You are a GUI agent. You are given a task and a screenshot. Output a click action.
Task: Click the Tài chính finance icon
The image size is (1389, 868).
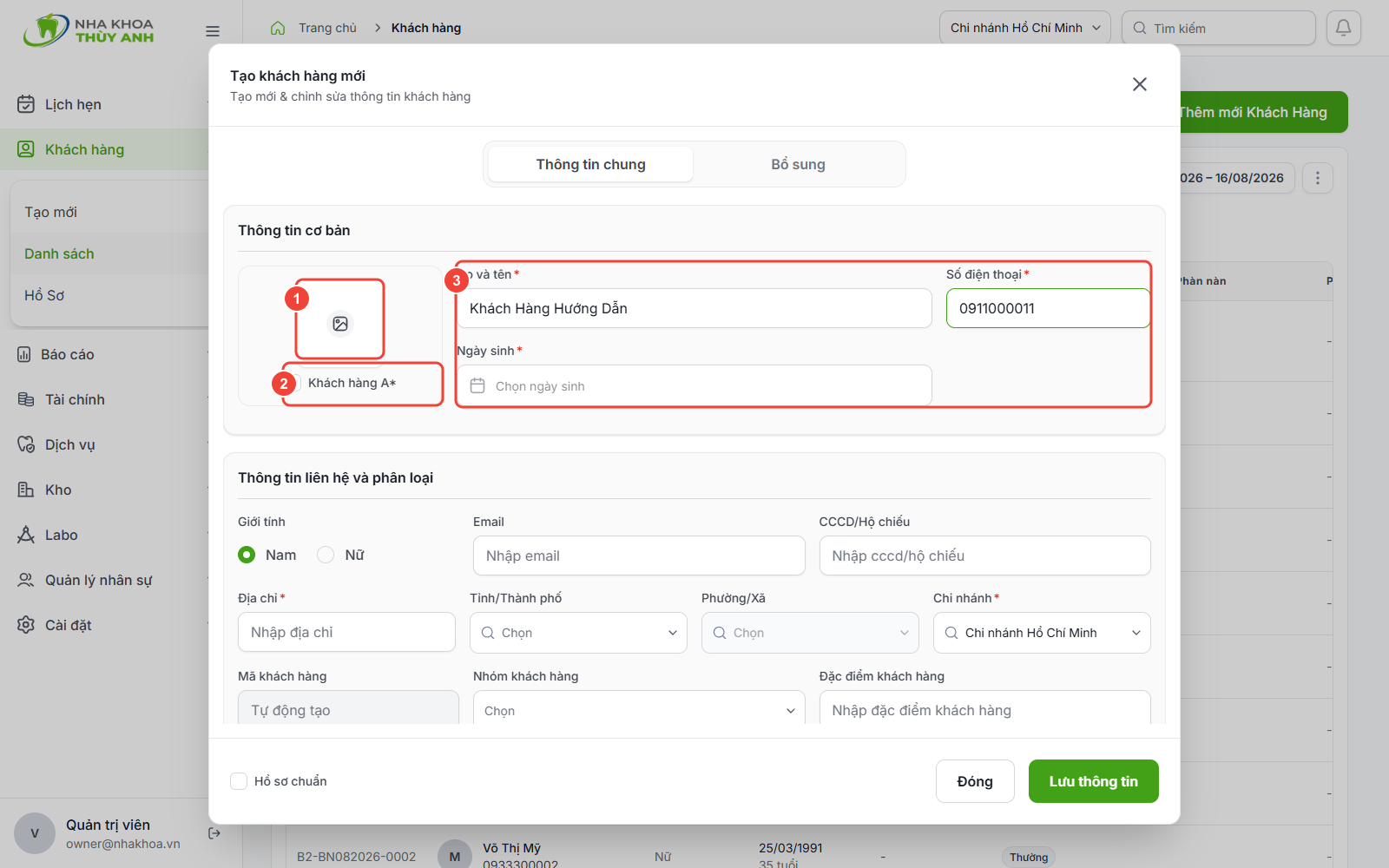pos(26,399)
